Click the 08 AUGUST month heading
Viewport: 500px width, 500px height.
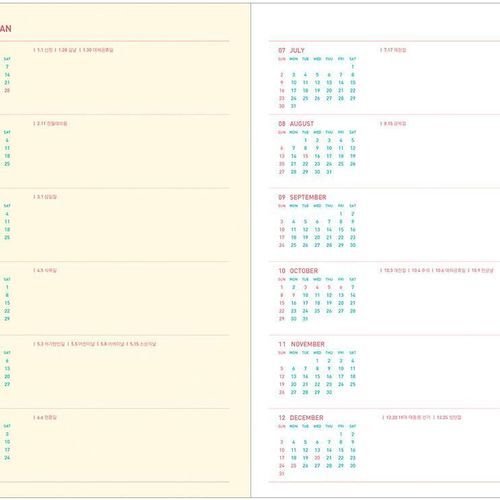pyautogui.click(x=296, y=124)
